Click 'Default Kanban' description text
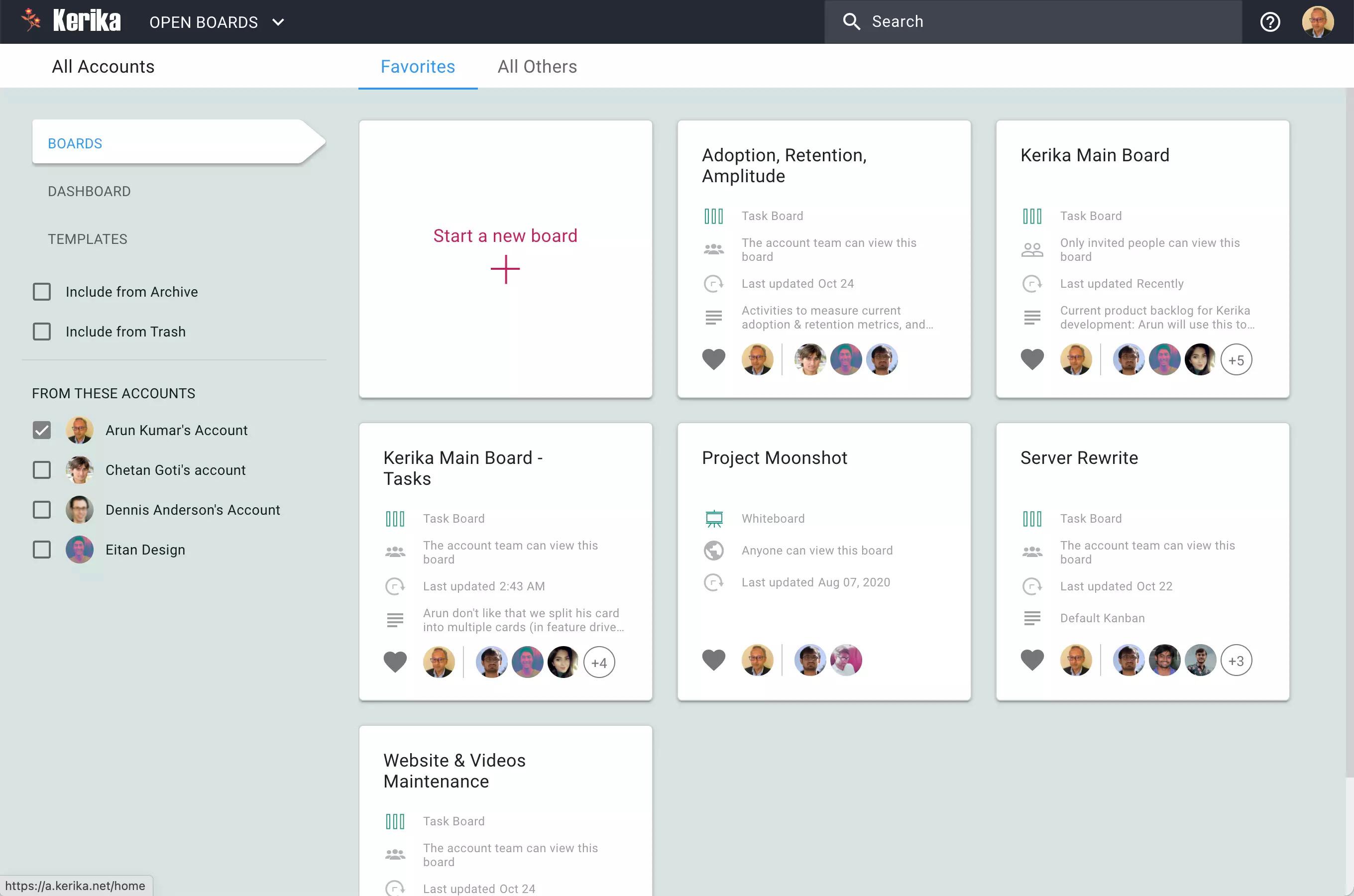1354x896 pixels. [x=1102, y=618]
